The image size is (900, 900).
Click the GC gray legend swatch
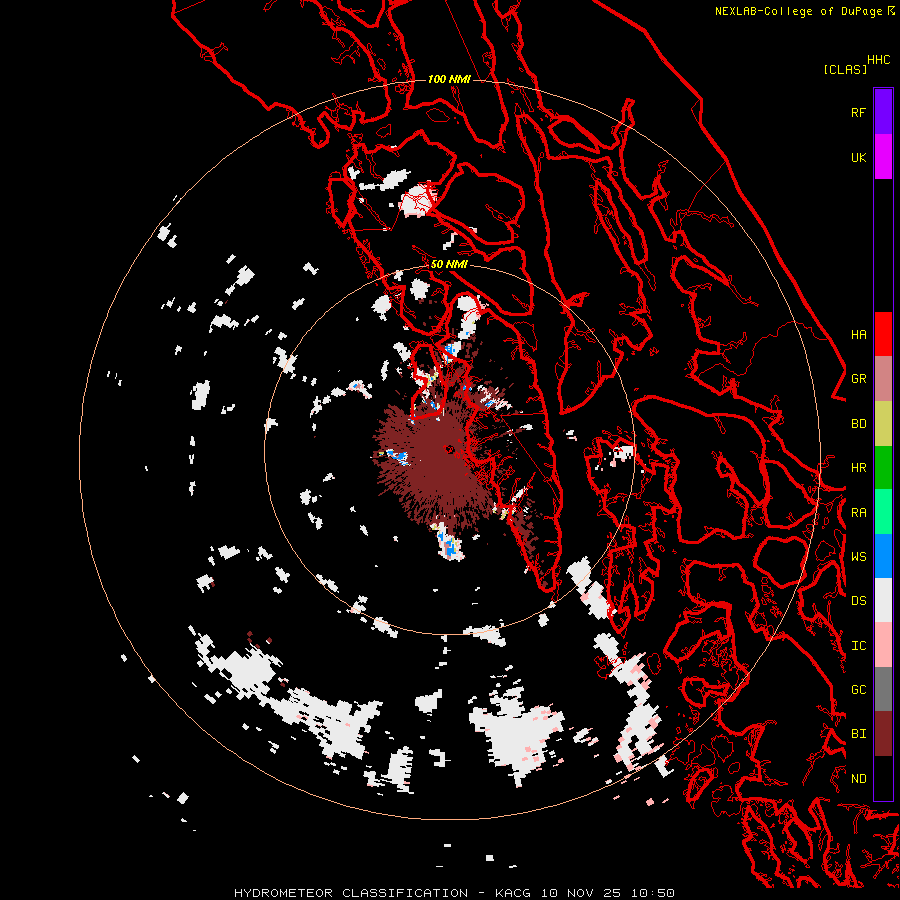pos(883,689)
